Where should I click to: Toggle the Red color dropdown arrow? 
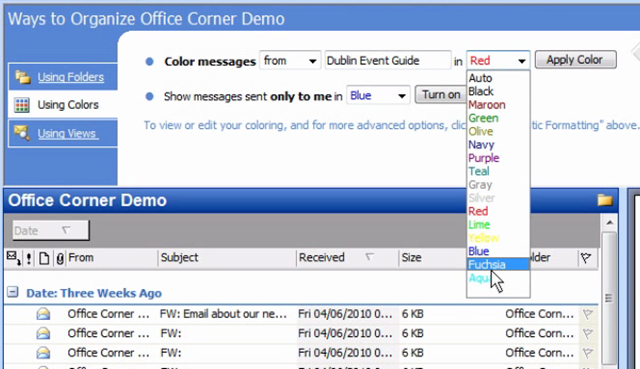(x=522, y=61)
